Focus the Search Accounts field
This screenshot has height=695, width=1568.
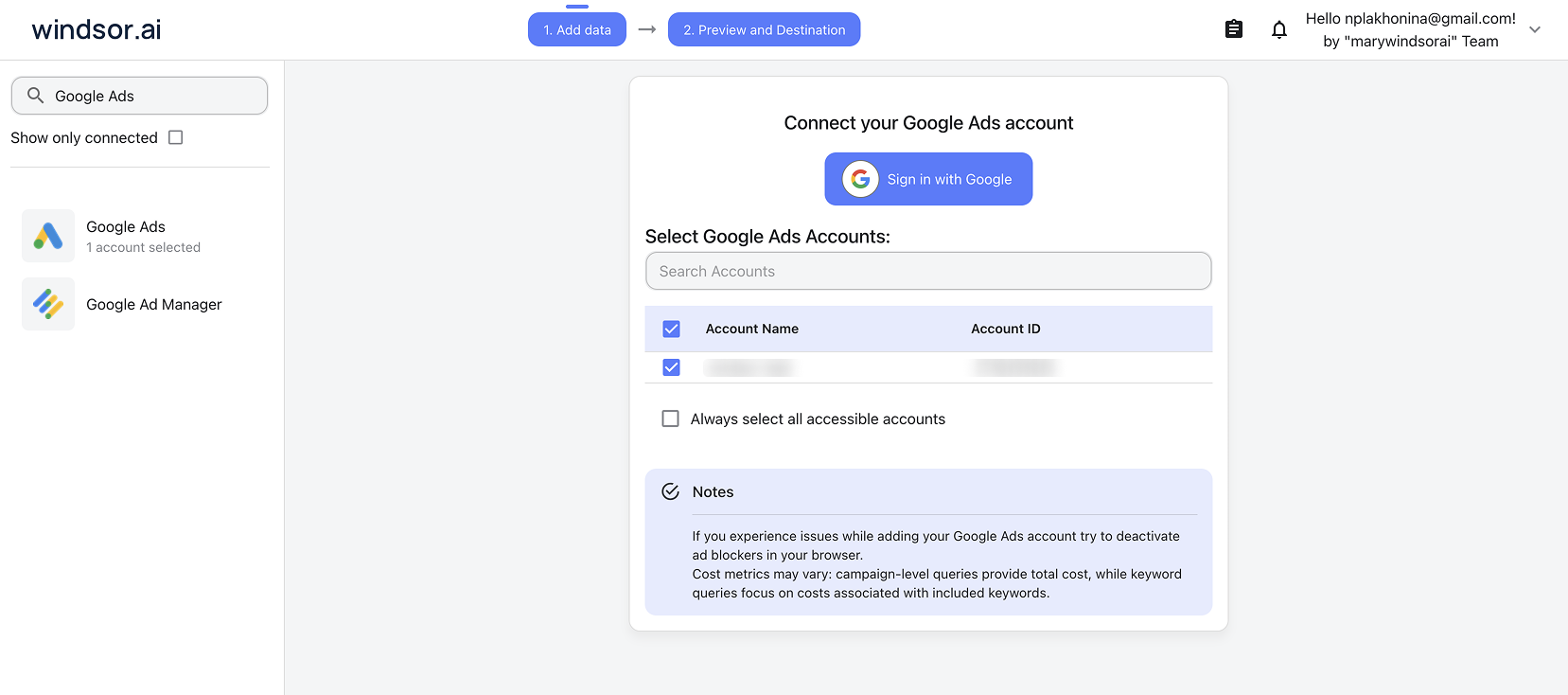click(x=928, y=271)
